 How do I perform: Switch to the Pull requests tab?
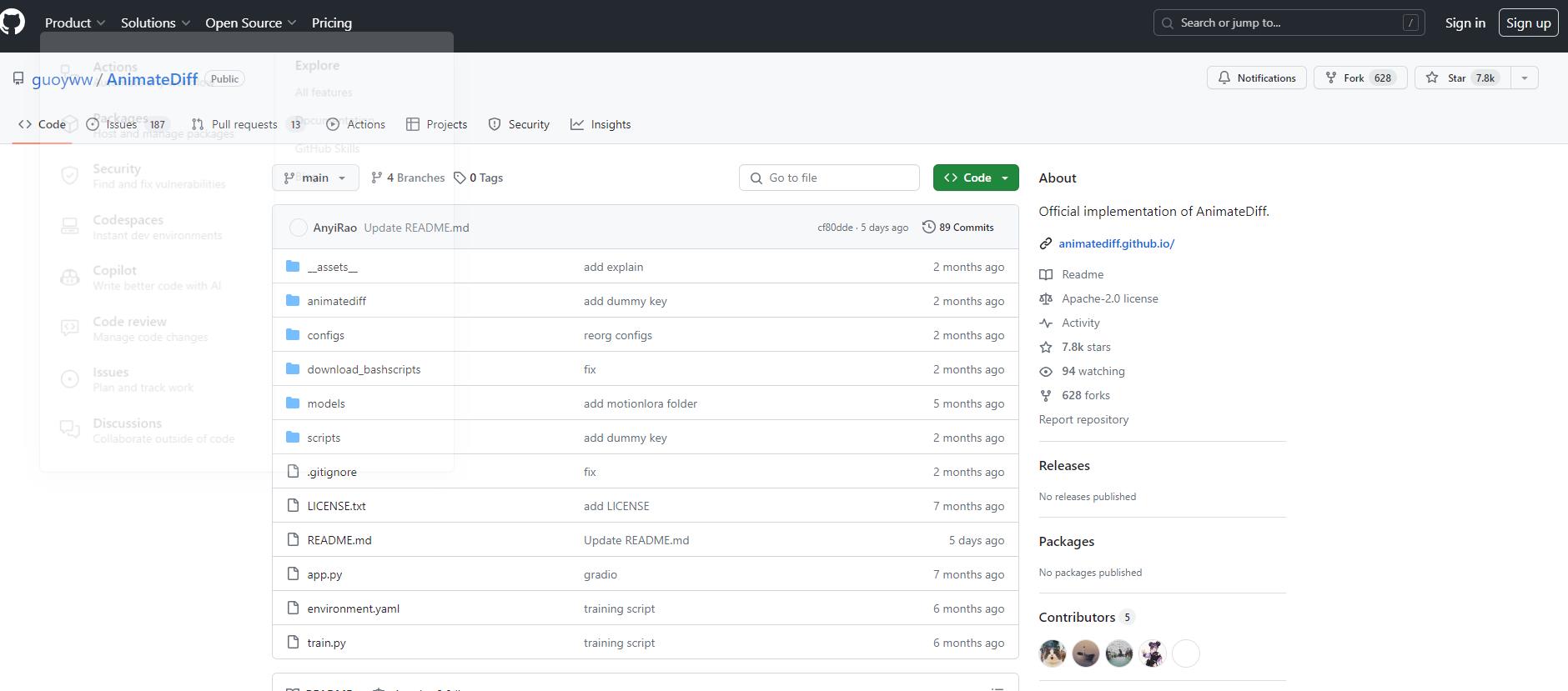point(248,124)
